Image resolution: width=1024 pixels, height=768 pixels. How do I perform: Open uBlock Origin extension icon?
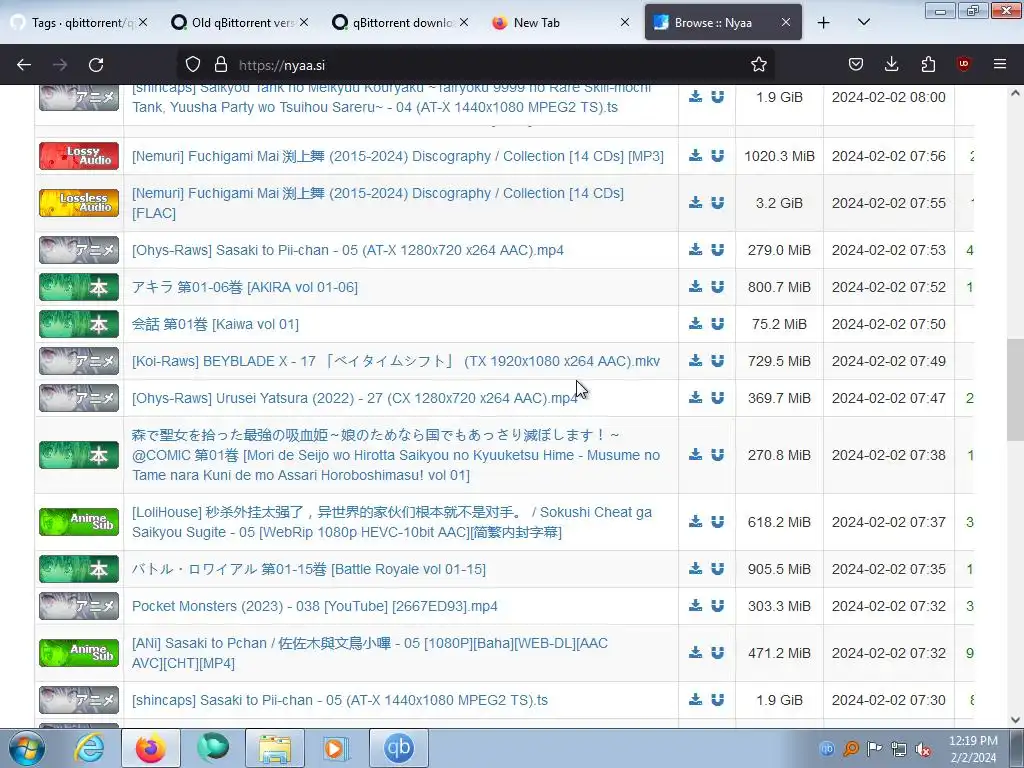[x=963, y=64]
